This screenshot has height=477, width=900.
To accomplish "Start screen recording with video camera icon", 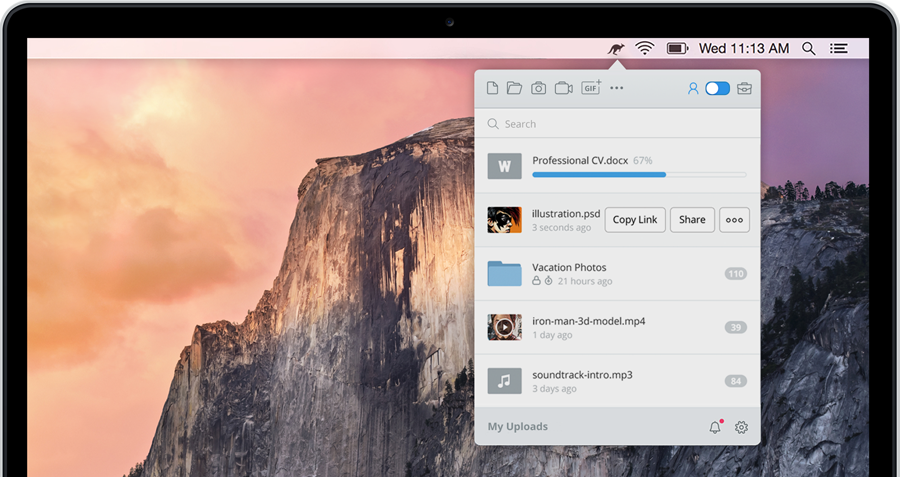I will point(564,88).
